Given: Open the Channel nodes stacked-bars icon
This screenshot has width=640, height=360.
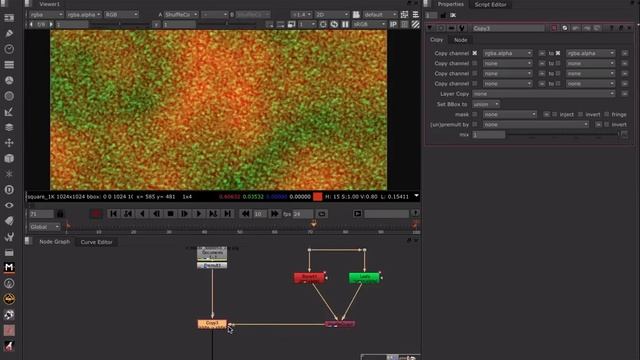Looking at the screenshot, I should click(x=9, y=64).
